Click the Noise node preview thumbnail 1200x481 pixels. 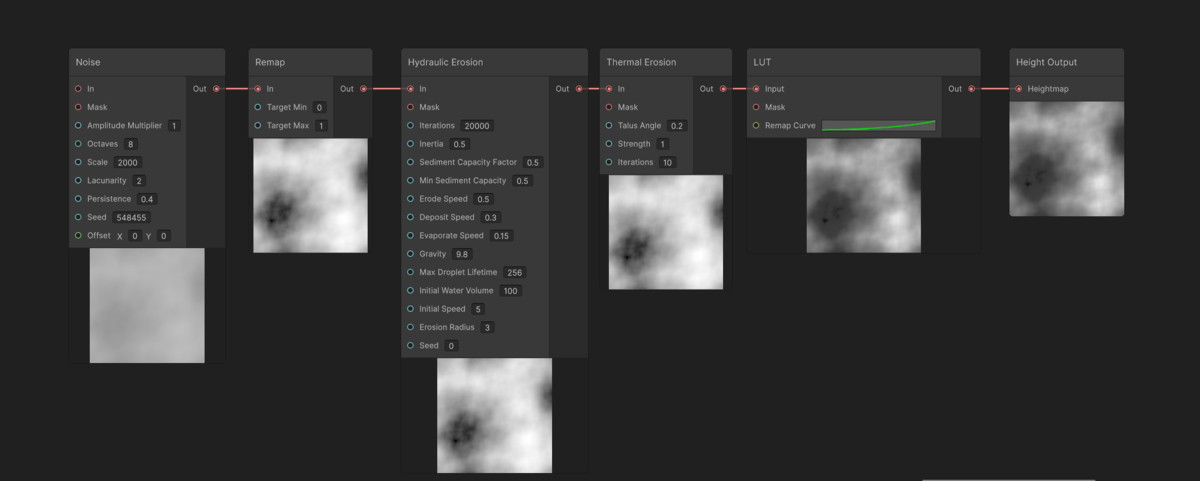coord(147,306)
